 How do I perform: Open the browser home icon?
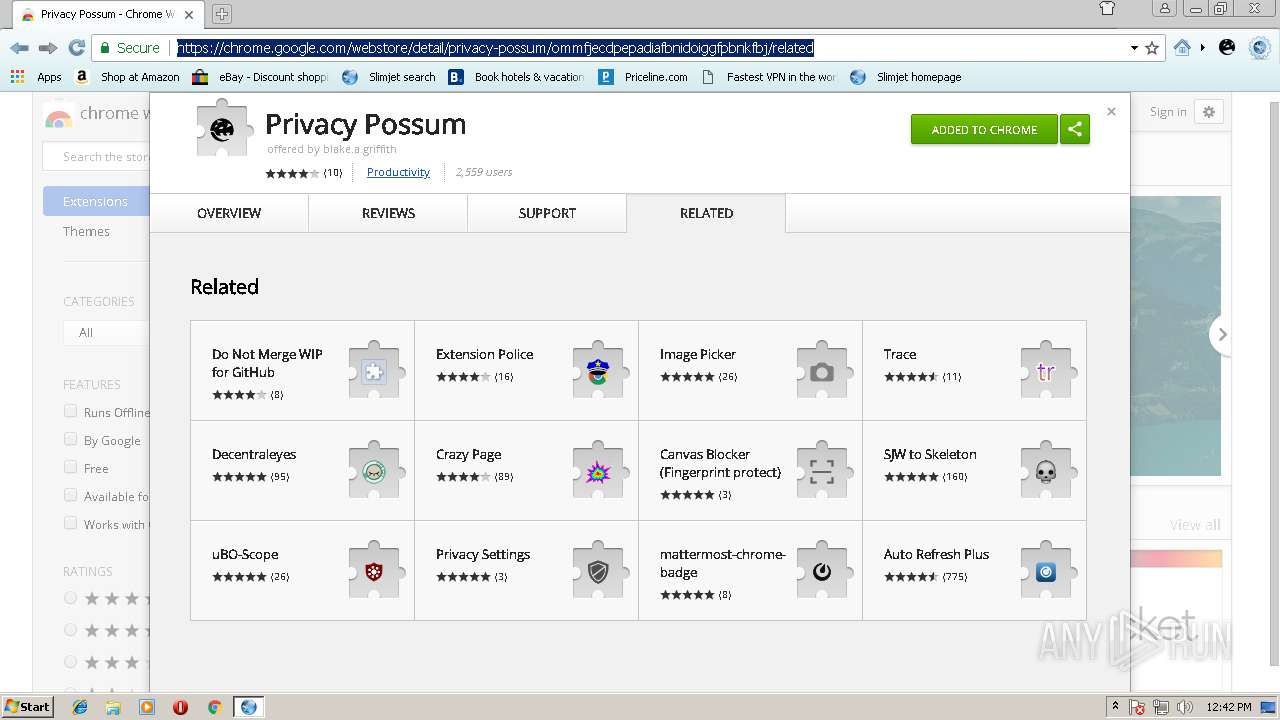click(x=1182, y=47)
